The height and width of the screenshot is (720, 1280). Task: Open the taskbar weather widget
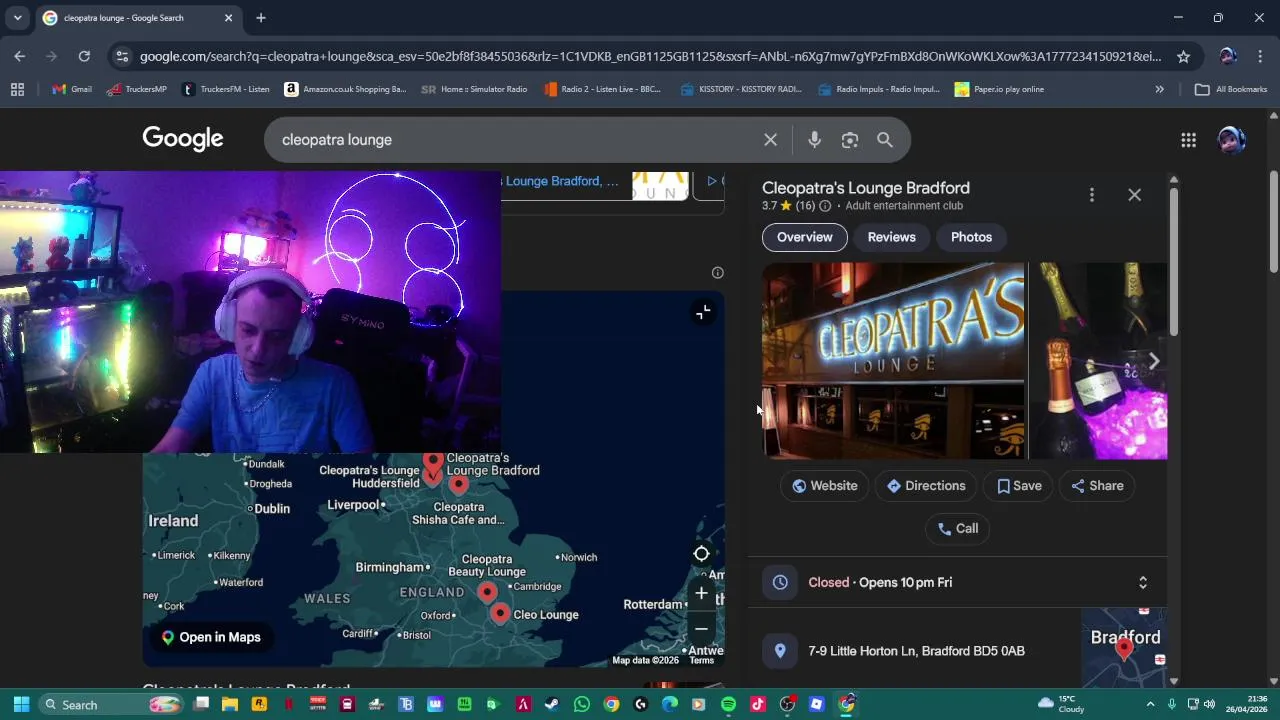(1061, 704)
